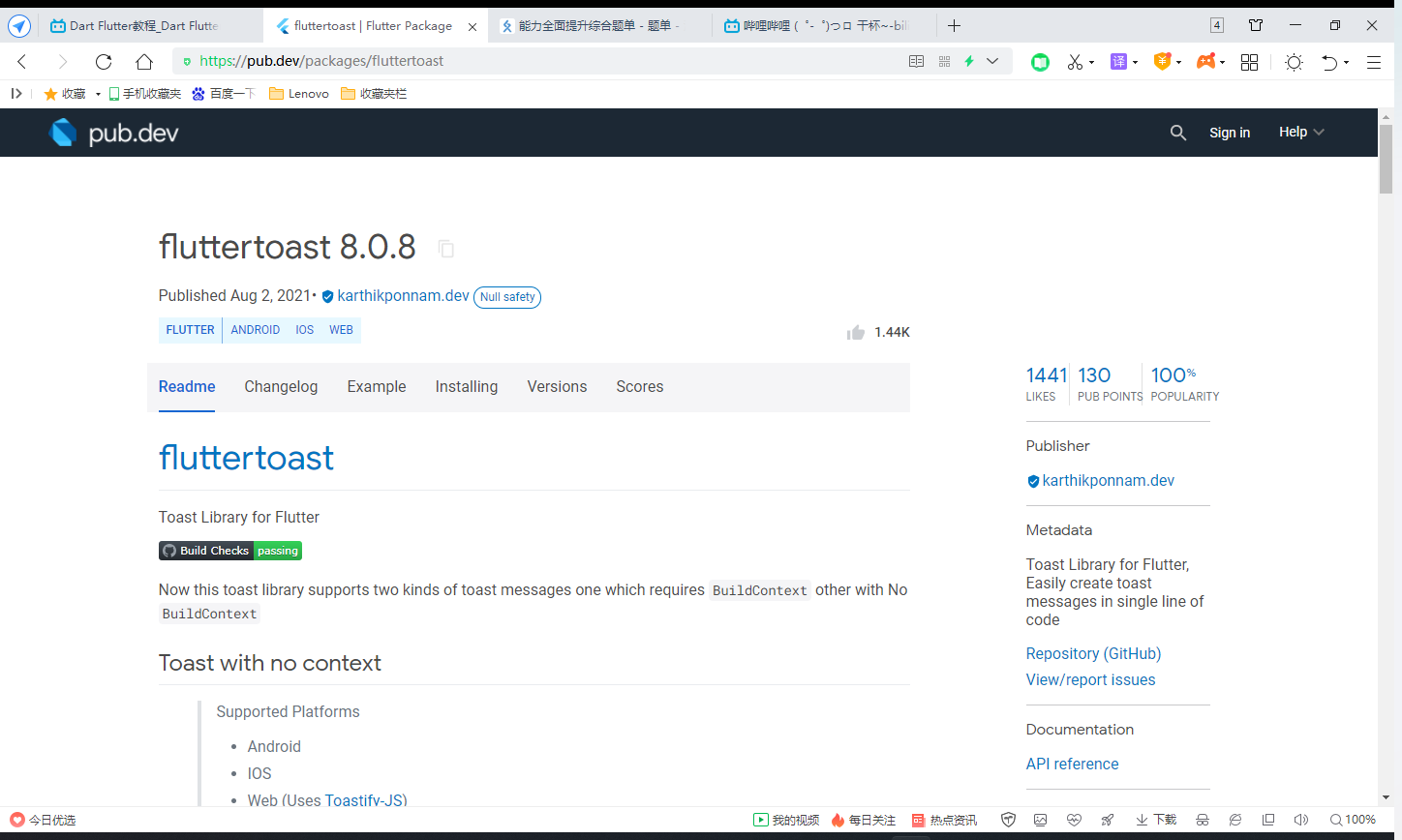Viewport: 1402px width, 840px height.
Task: Open dropdown arrow next to yen shield icon
Action: pyautogui.click(x=1178, y=63)
